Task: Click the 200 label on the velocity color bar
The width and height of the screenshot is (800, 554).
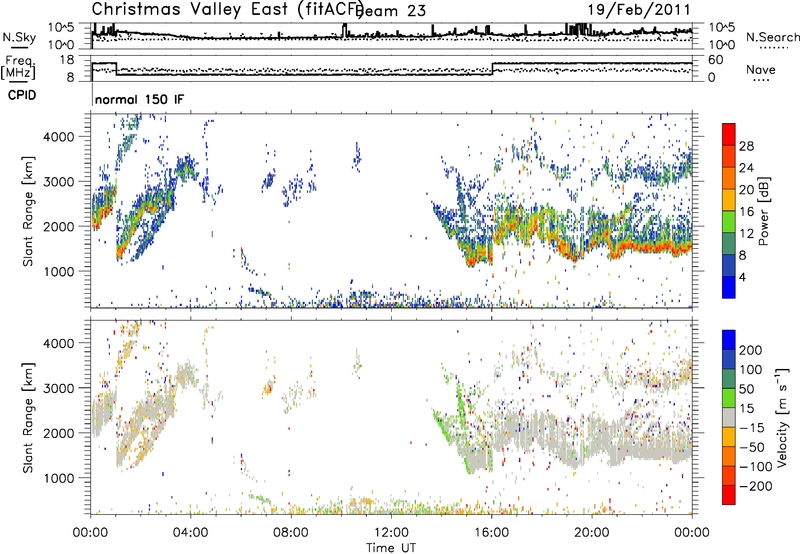Action: (751, 350)
